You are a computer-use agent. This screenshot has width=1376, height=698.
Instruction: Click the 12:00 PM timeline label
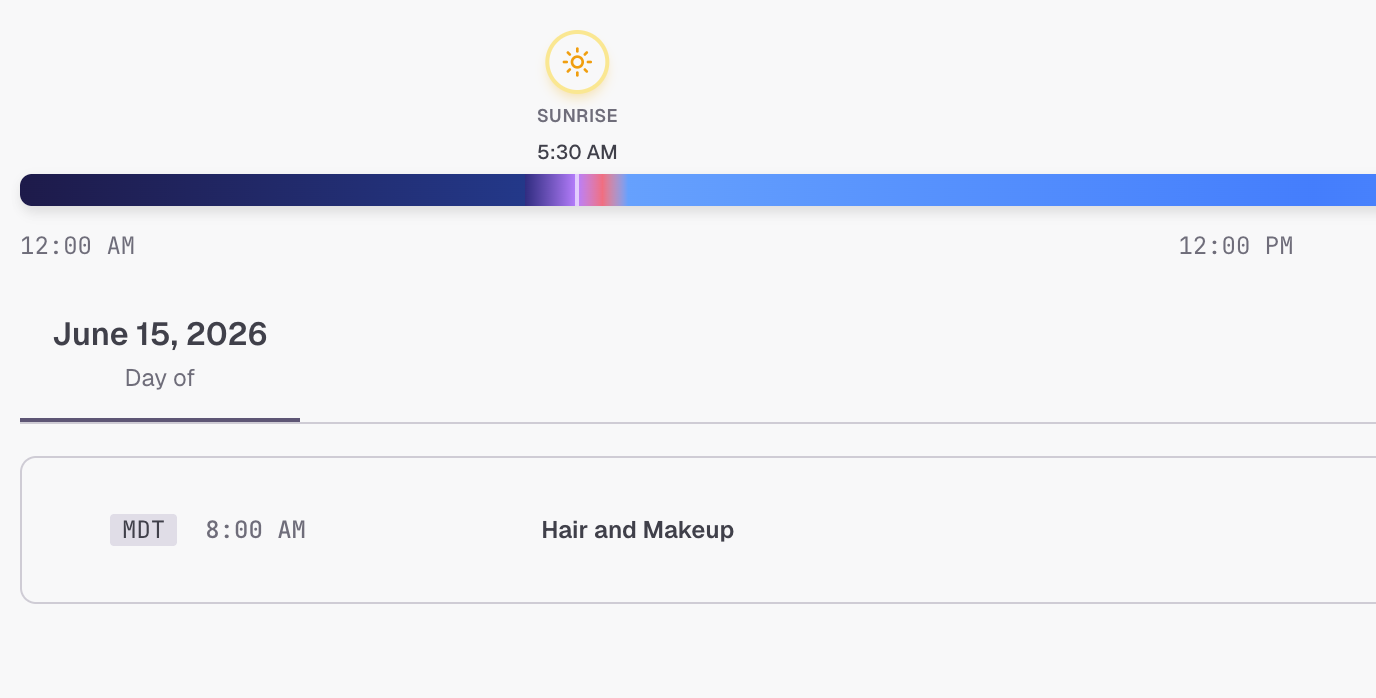coord(1236,246)
